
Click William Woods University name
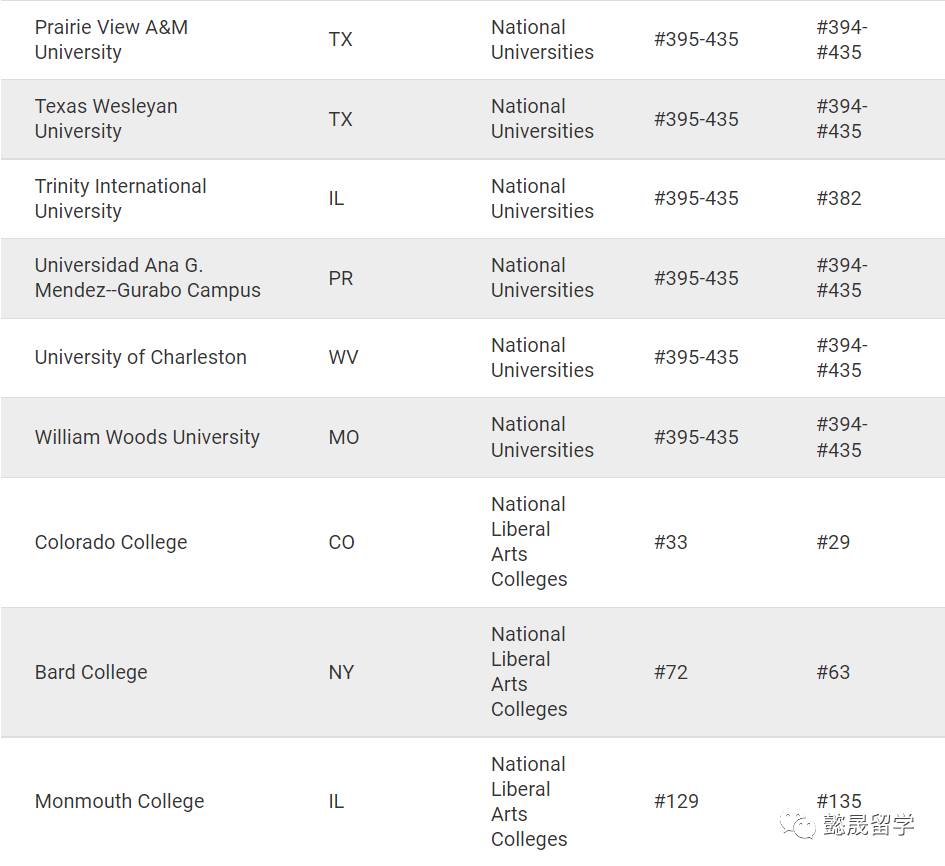pyautogui.click(x=147, y=437)
